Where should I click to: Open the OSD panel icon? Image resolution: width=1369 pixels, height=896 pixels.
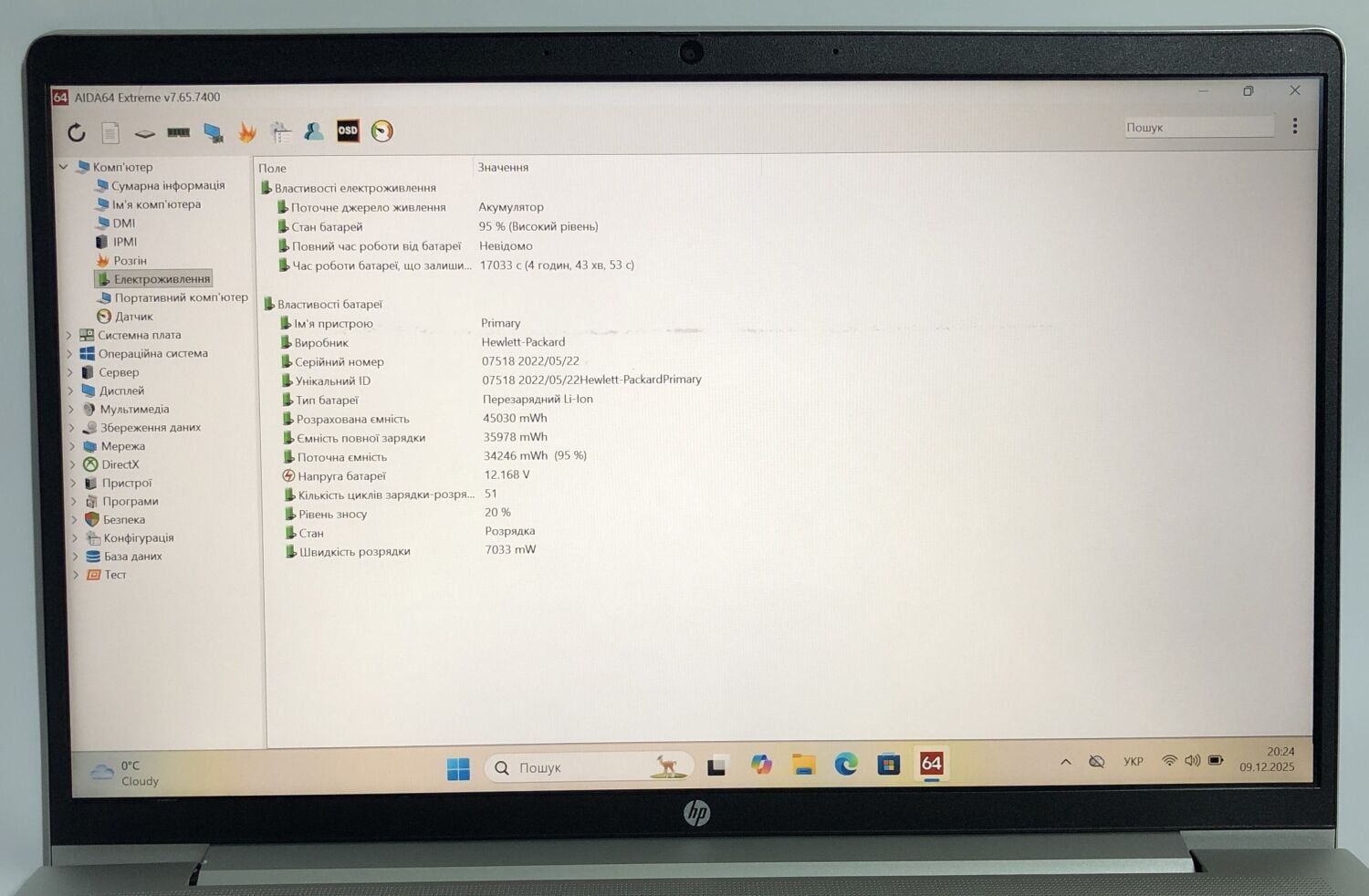tap(348, 131)
